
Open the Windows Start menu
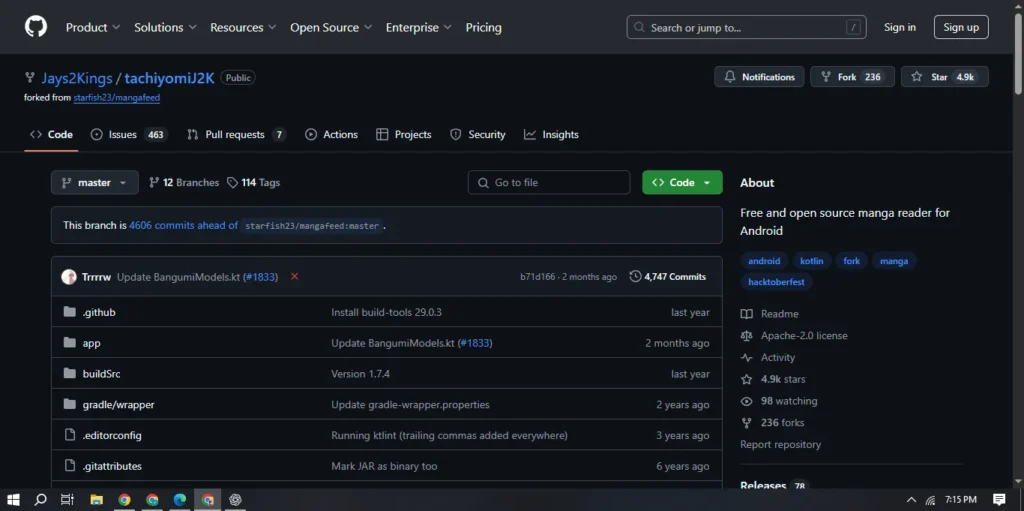pos(14,499)
